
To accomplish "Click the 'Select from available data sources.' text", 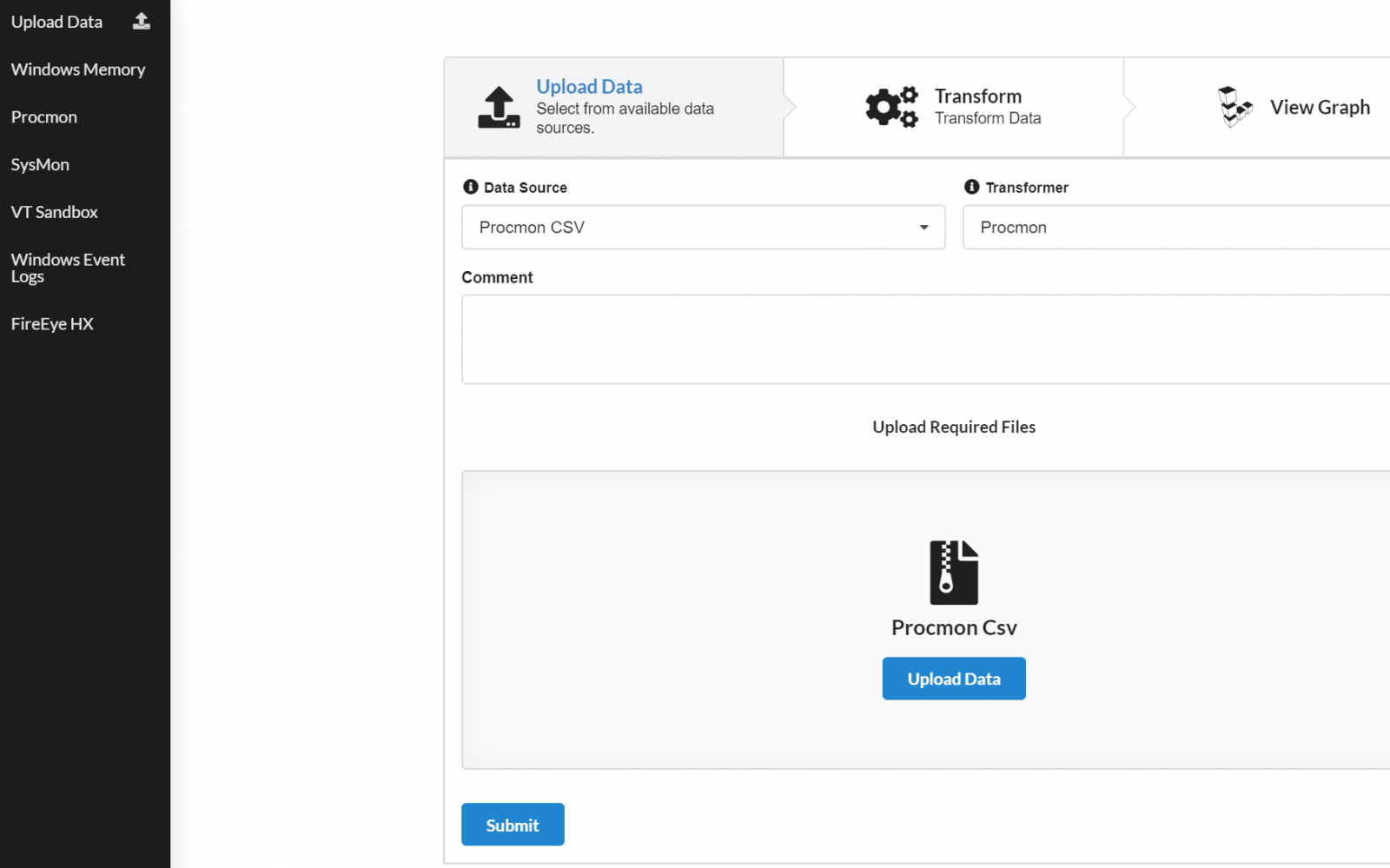I will click(625, 118).
